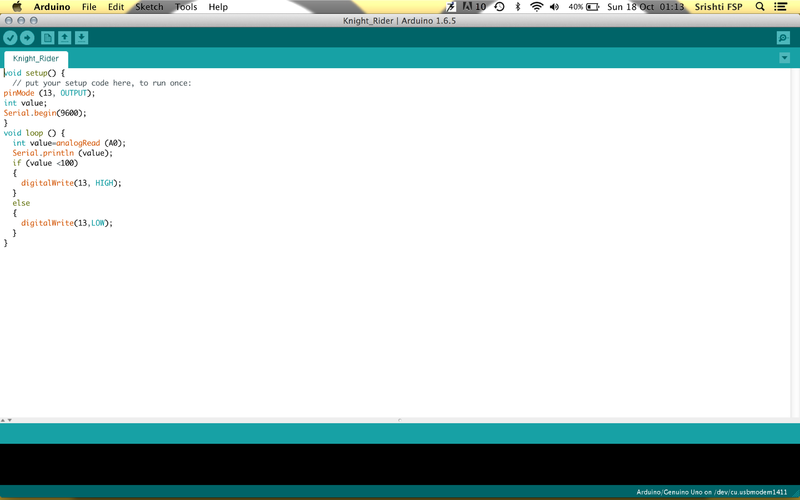800x500 pixels.
Task: Open the Serial Monitor magnifier icon
Action: point(783,38)
